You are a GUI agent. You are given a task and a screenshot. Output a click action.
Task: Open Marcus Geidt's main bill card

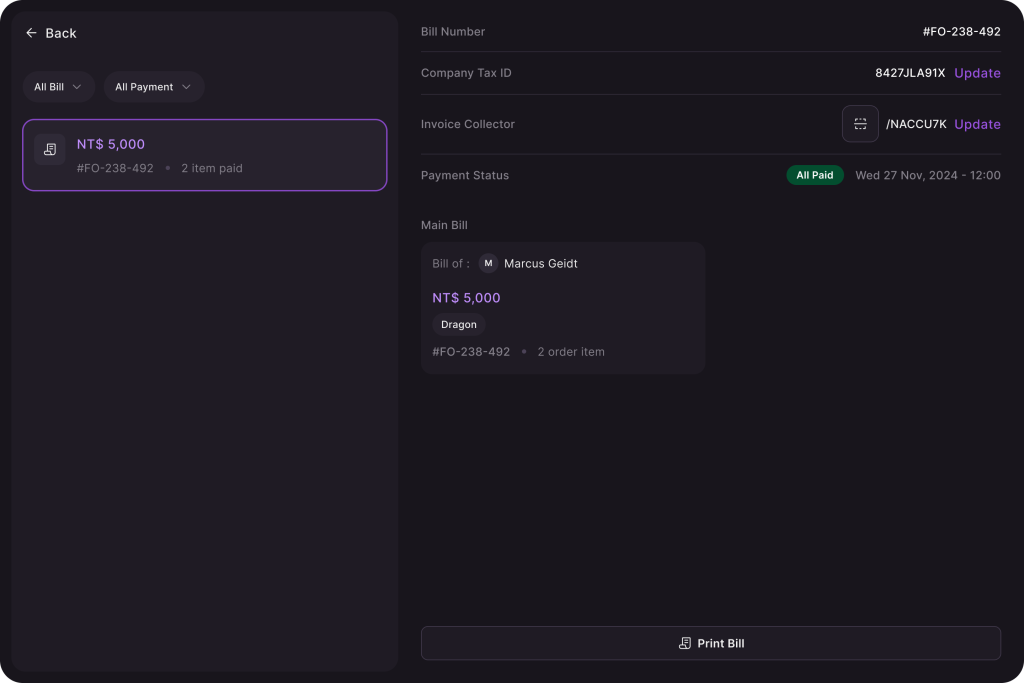(563, 308)
